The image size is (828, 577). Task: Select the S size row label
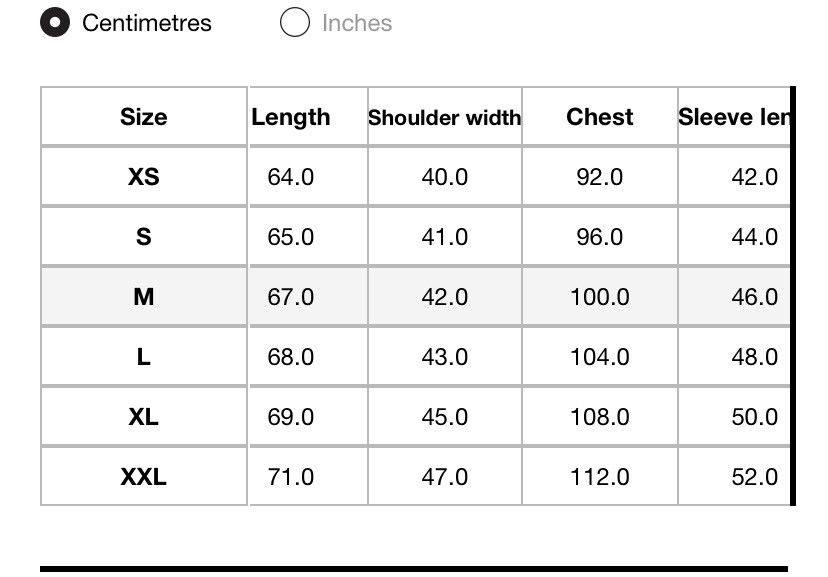144,237
